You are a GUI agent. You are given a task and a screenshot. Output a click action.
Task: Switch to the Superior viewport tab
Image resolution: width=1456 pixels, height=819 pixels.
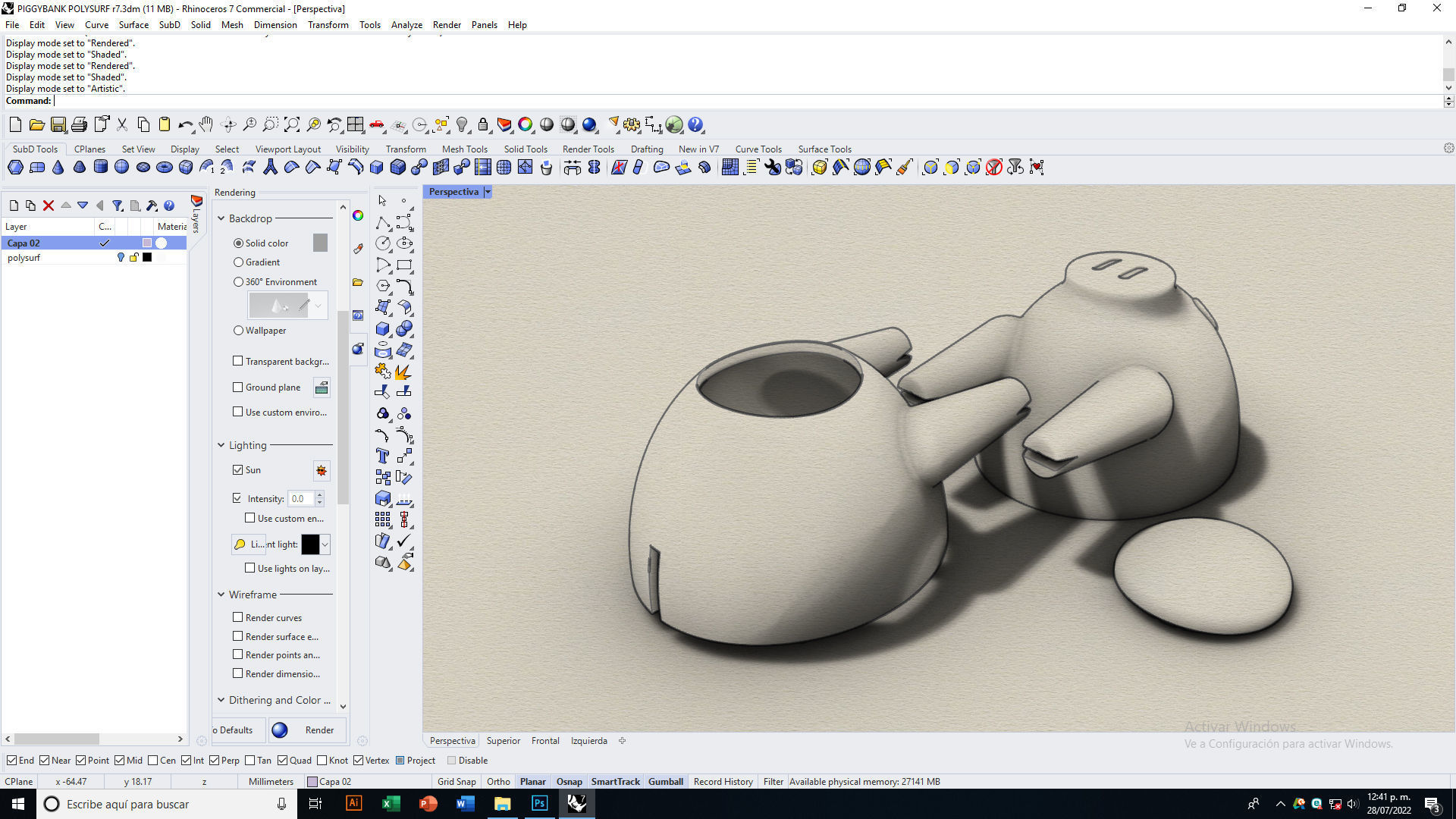point(504,741)
